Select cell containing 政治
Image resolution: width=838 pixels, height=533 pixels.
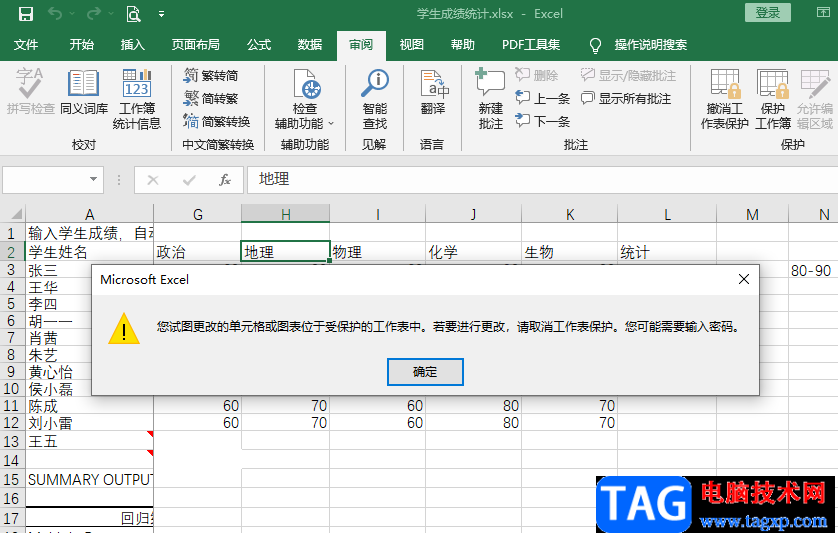[x=198, y=252]
